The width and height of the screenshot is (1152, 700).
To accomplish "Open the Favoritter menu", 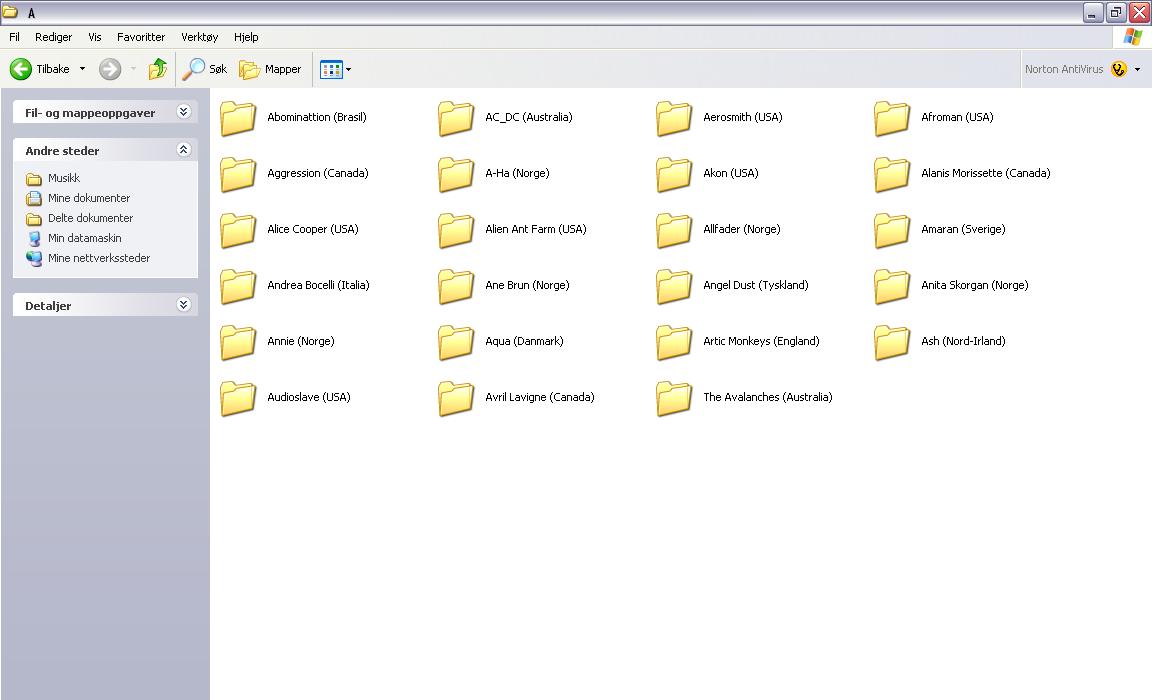I will click(141, 37).
